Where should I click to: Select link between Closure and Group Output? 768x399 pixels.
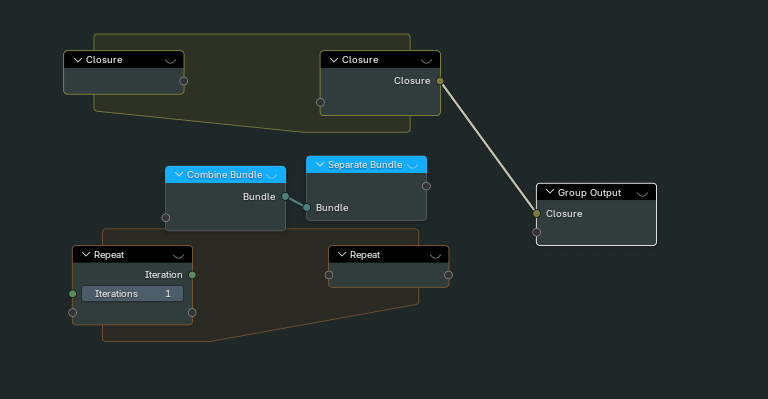coord(488,147)
